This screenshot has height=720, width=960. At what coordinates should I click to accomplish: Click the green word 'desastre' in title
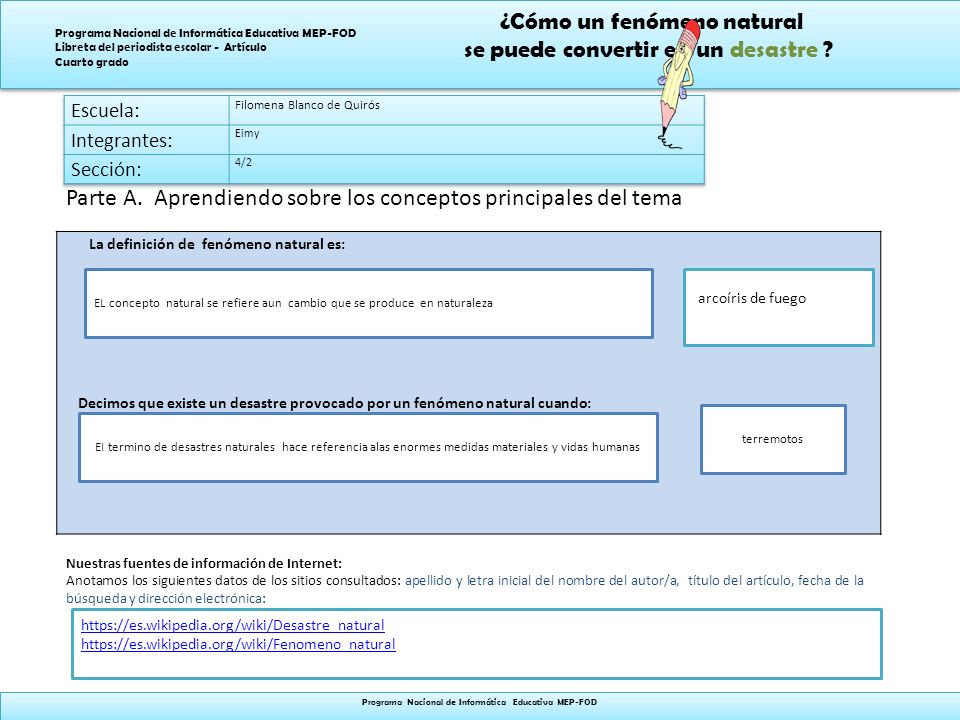774,50
